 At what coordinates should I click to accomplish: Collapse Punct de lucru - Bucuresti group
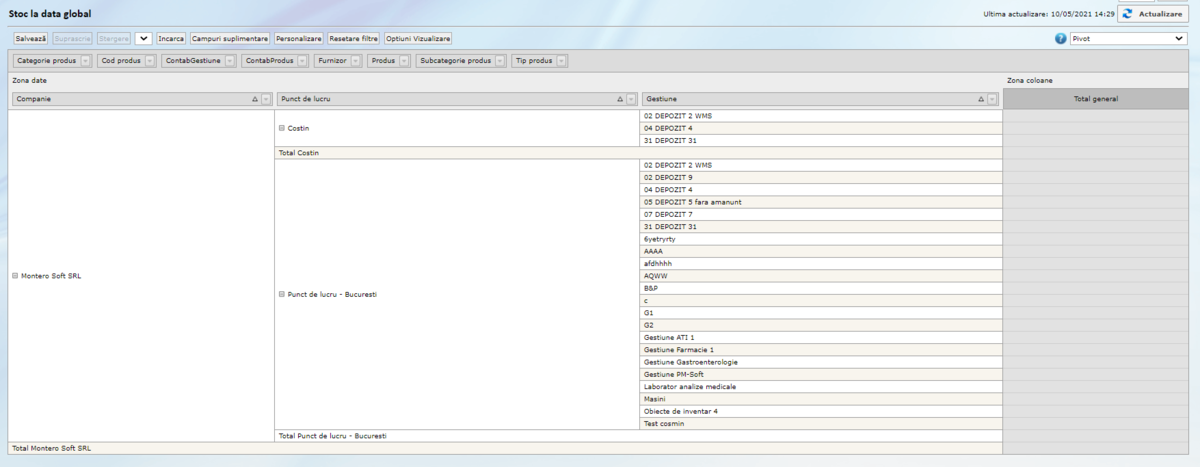(x=282, y=295)
